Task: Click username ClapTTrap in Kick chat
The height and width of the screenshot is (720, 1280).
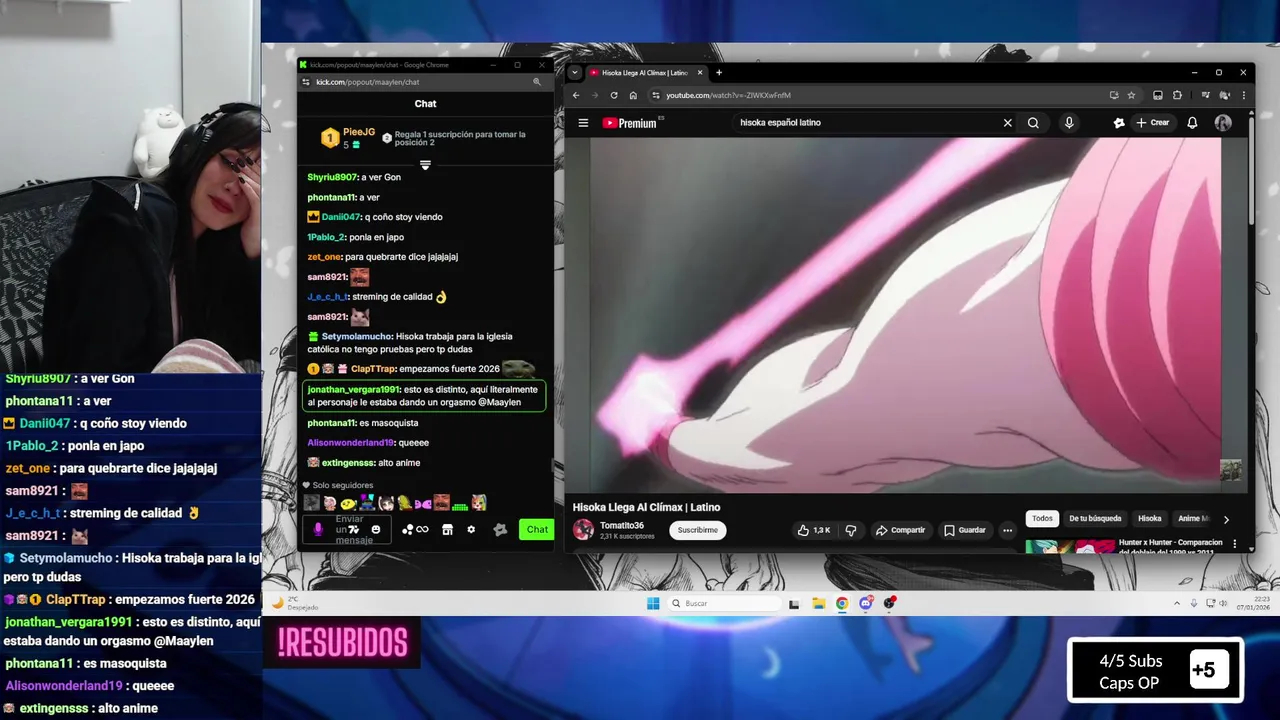Action: click(373, 369)
